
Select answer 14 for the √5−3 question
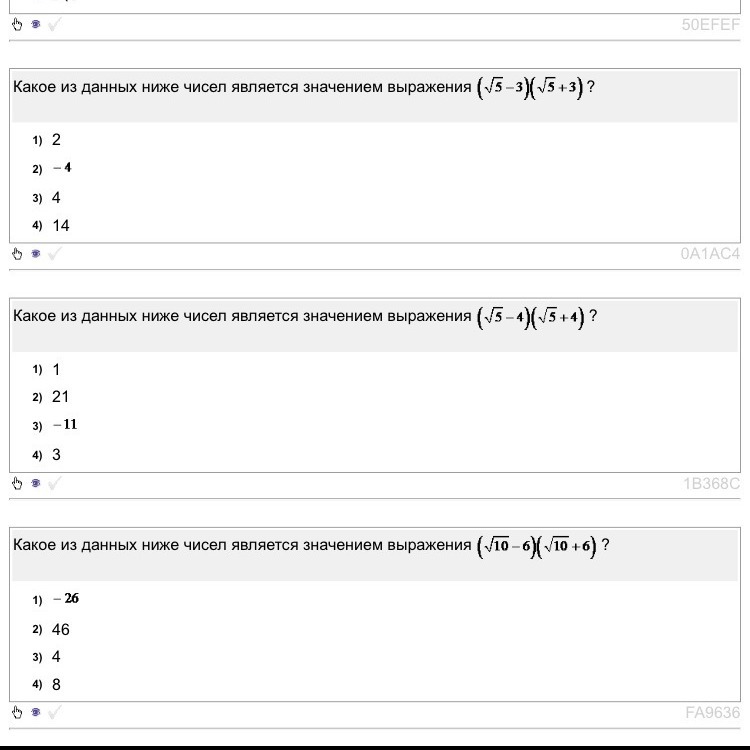(61, 226)
